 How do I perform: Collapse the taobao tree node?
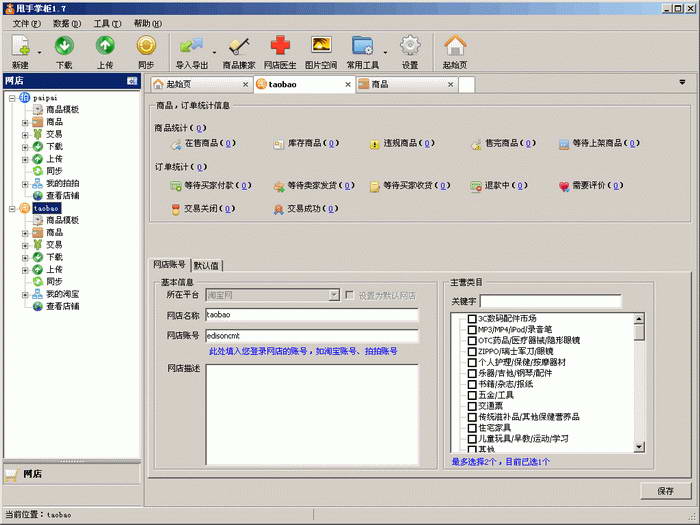tap(12, 208)
